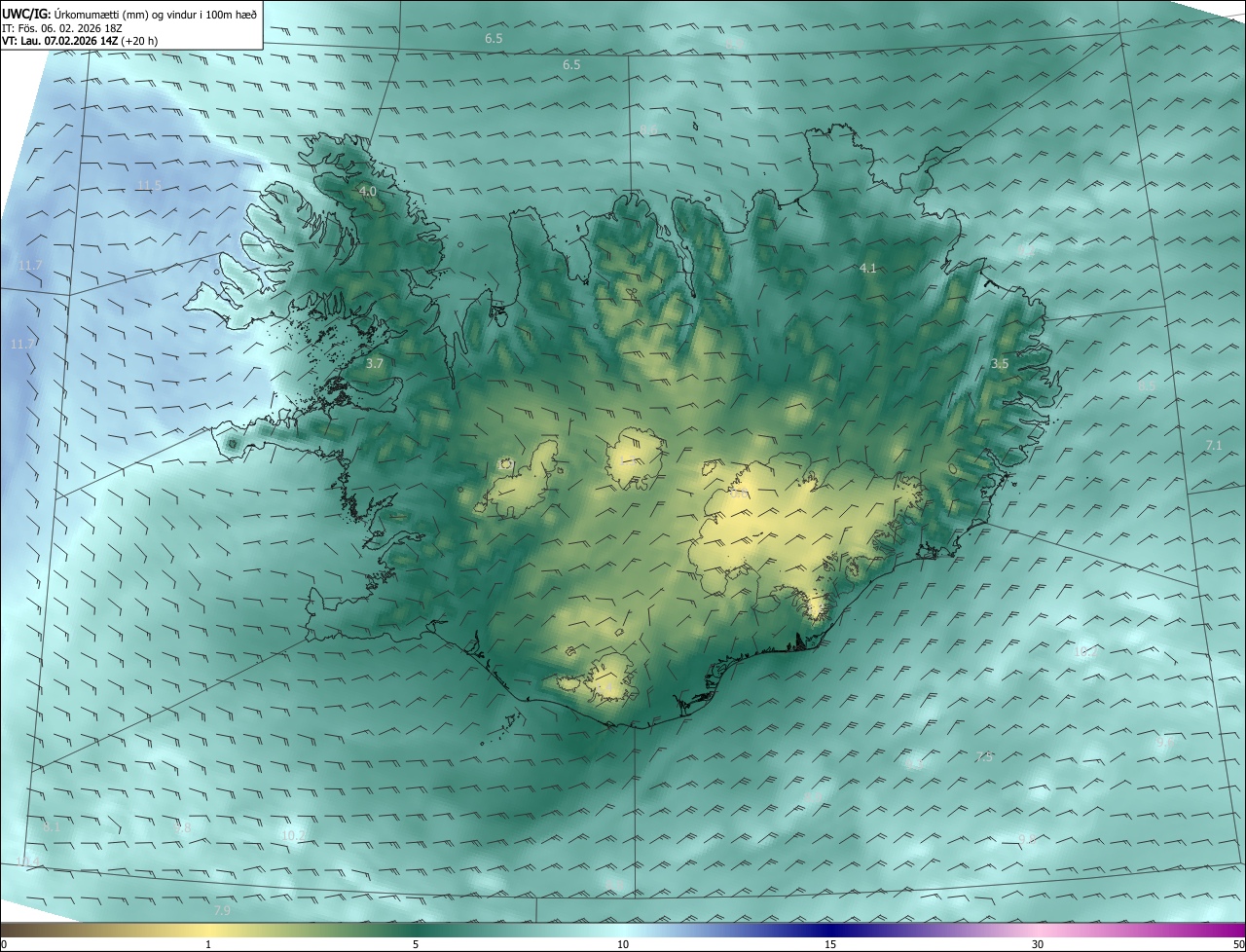Click the "3.7" value label on the map
This screenshot has height=952, width=1246.
(375, 363)
